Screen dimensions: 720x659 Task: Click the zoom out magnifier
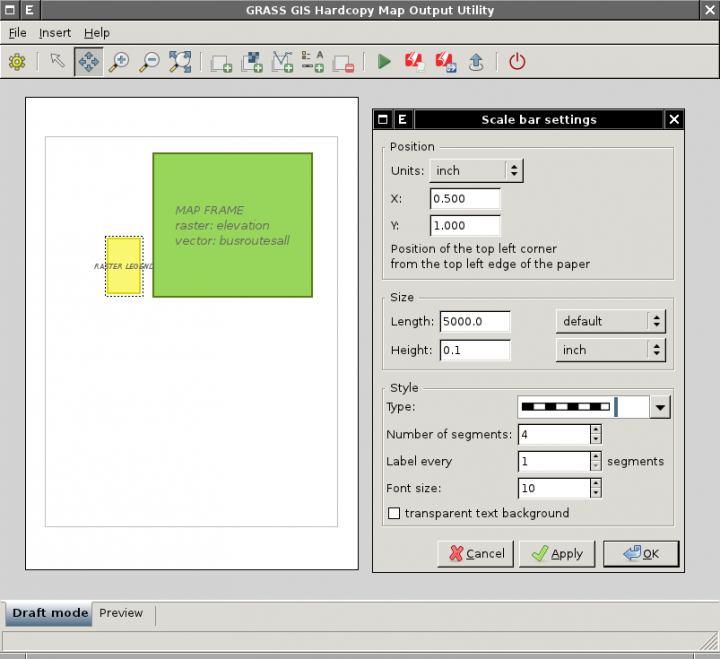(x=149, y=62)
